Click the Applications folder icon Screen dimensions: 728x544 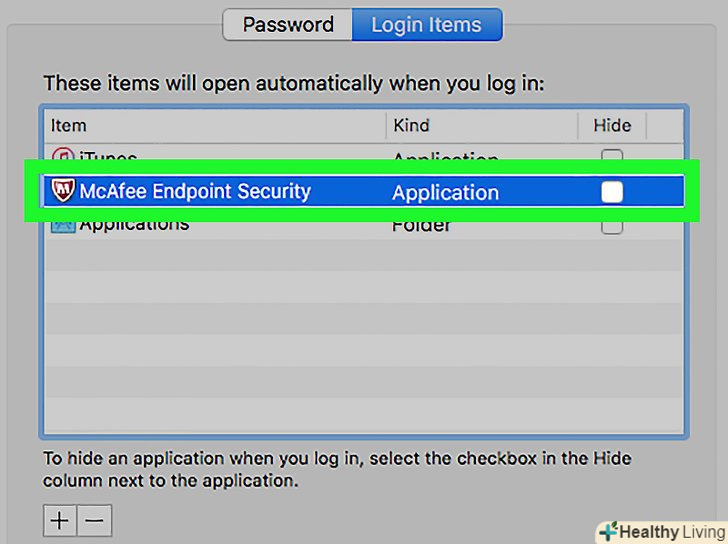tap(62, 224)
